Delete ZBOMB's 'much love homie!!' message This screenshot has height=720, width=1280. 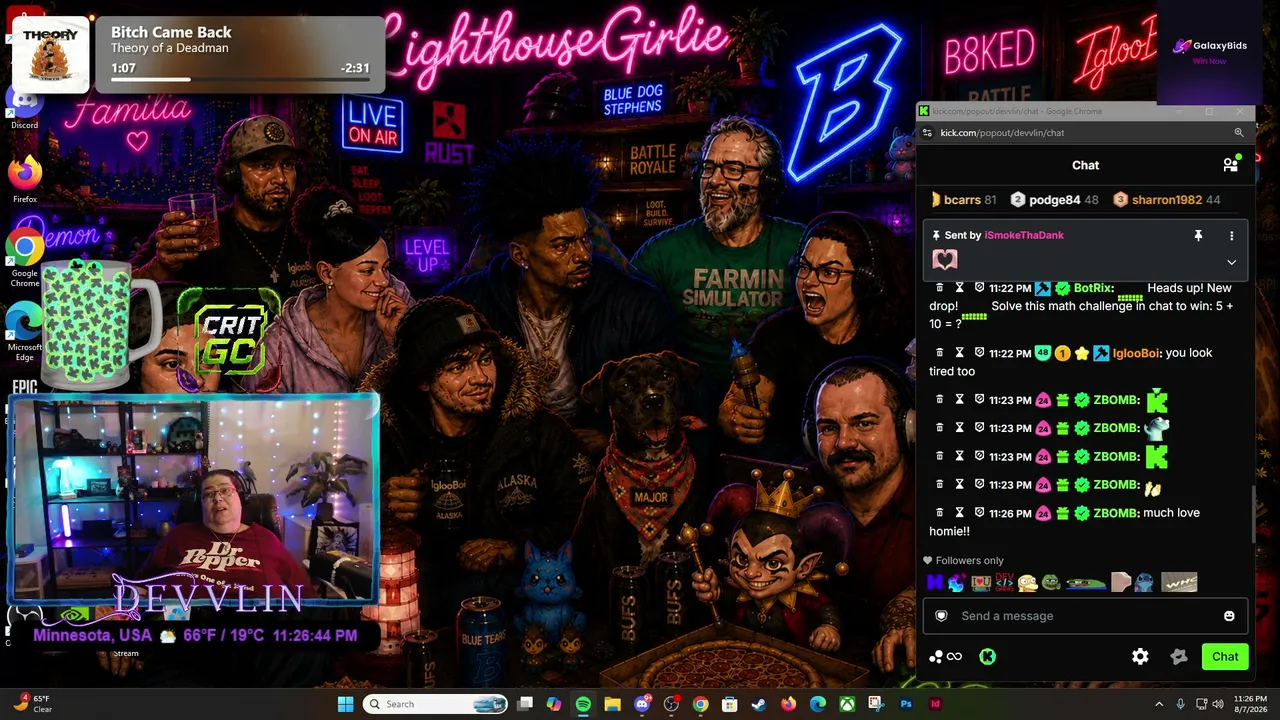coord(939,513)
